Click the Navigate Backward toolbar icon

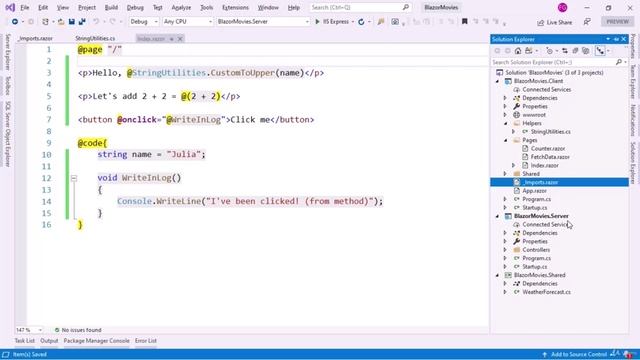pyautogui.click(x=15, y=22)
